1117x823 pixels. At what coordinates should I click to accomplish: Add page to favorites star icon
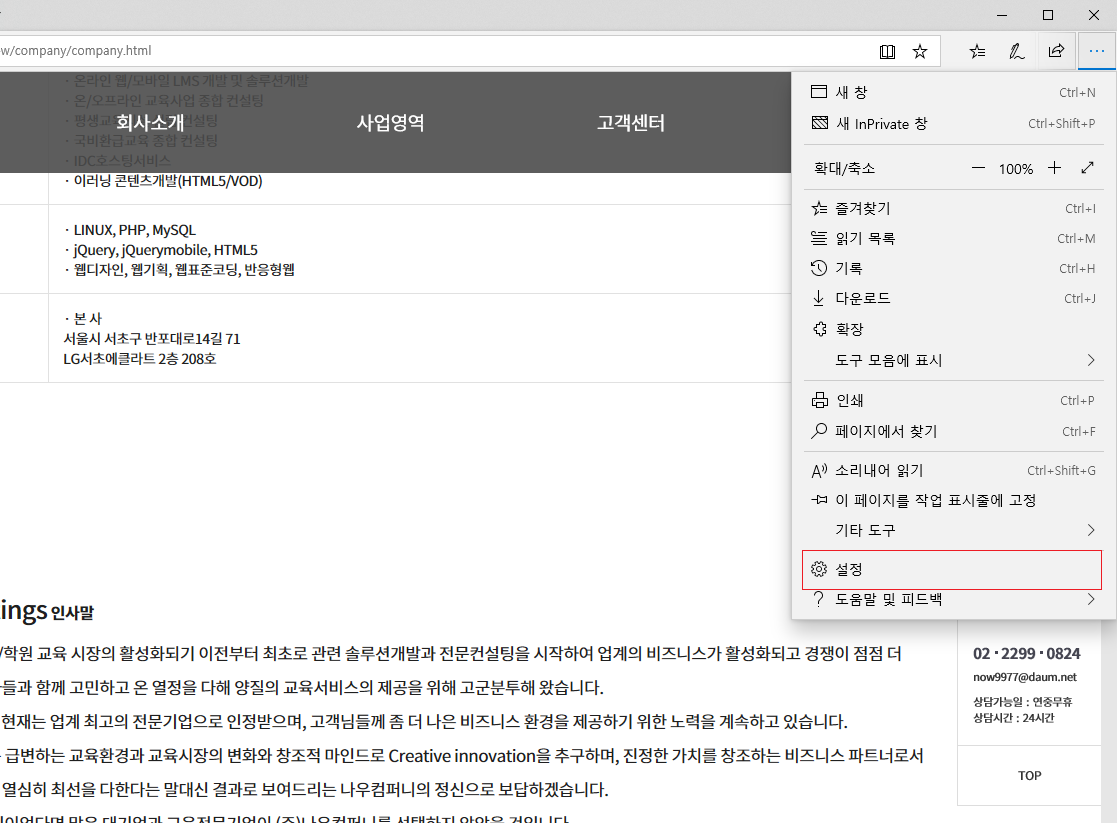(920, 51)
